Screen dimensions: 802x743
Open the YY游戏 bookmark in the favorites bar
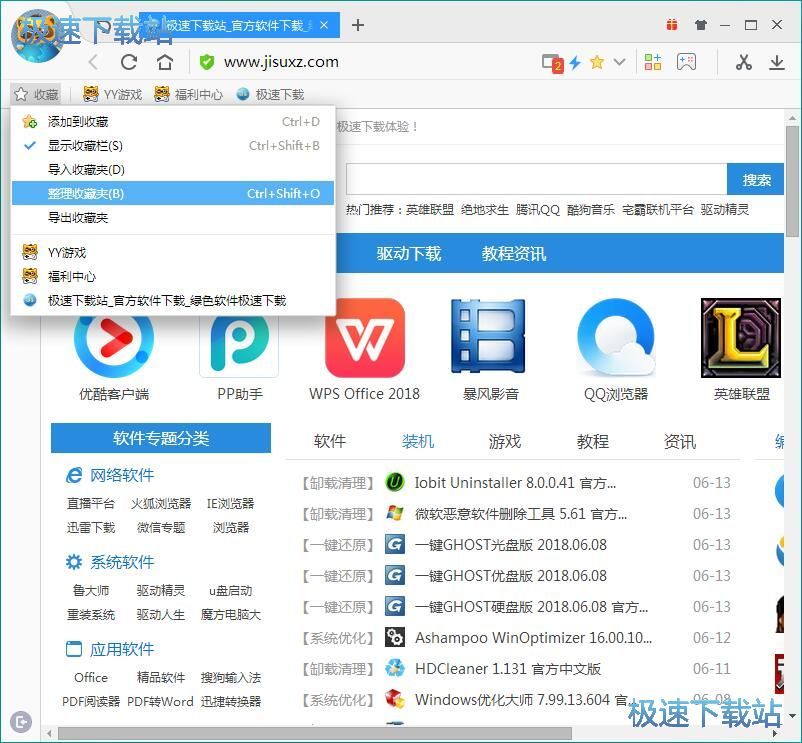[x=113, y=94]
